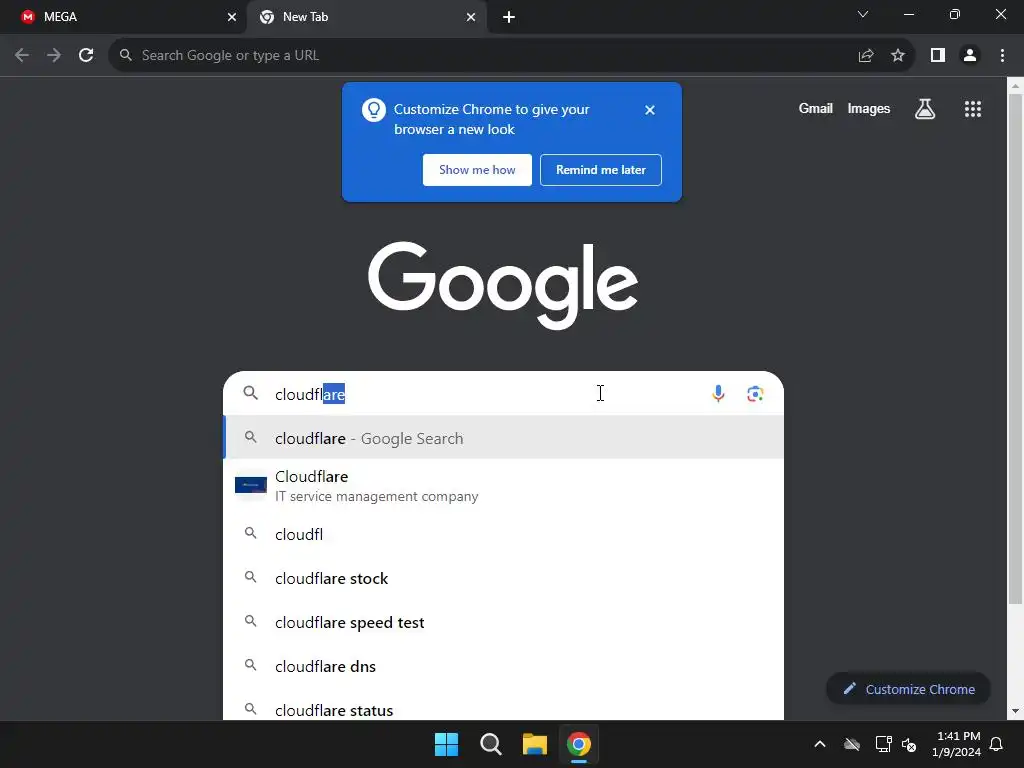Image resolution: width=1024 pixels, height=768 pixels.
Task: Open Google Images link
Action: (869, 108)
